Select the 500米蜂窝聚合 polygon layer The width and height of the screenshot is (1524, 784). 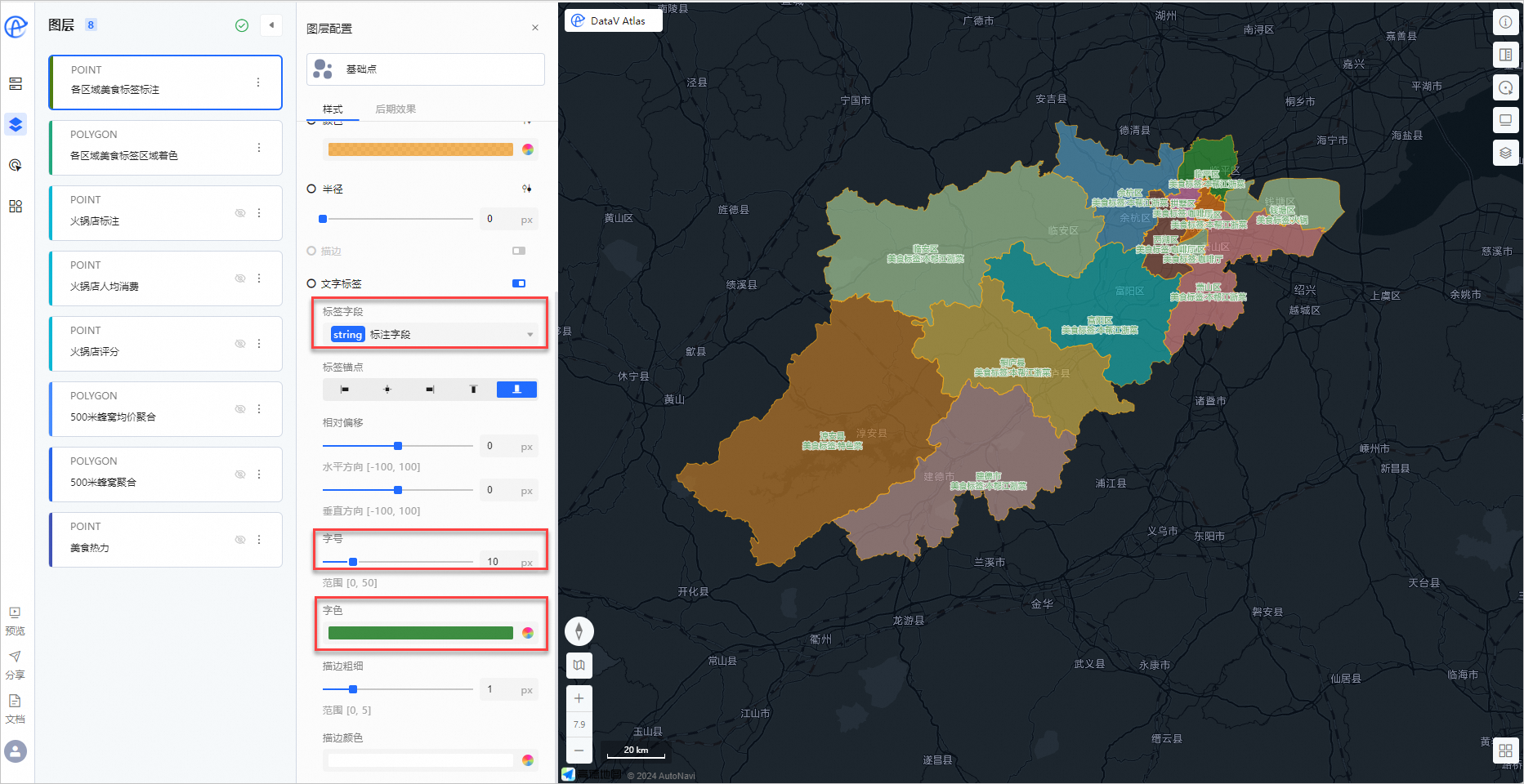pos(166,474)
